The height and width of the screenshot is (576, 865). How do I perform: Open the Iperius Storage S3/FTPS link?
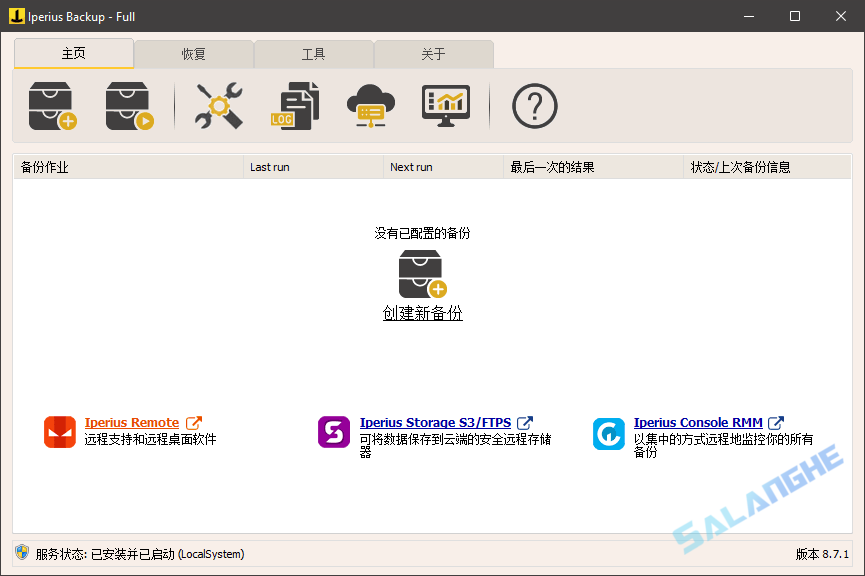[x=435, y=422]
